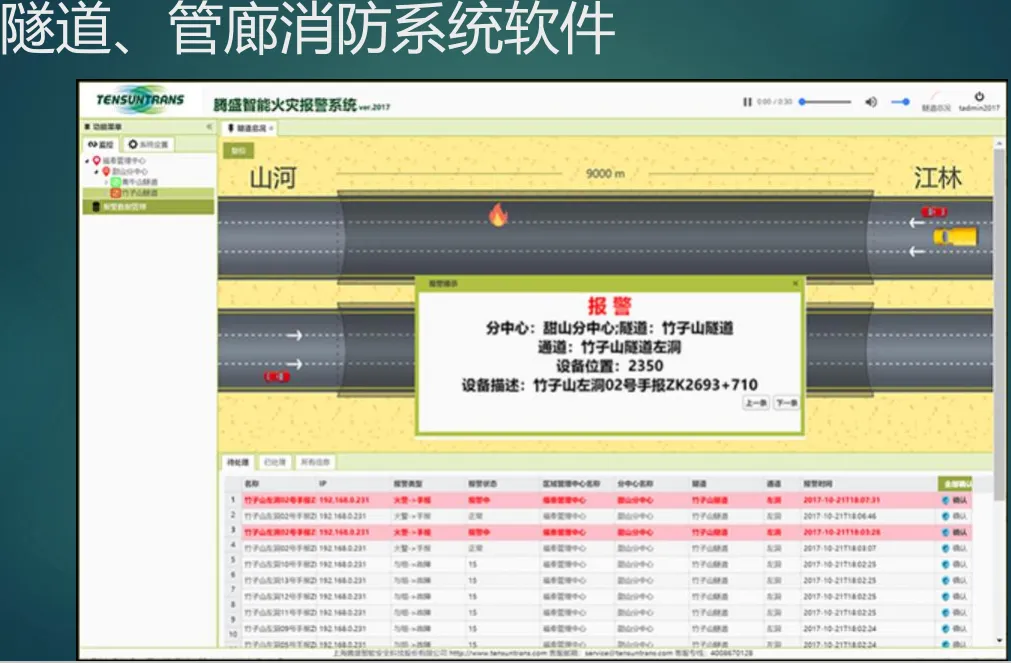This screenshot has width=1011, height=663.
Task: Click the yellow truck in the tunnel
Action: coord(954,237)
